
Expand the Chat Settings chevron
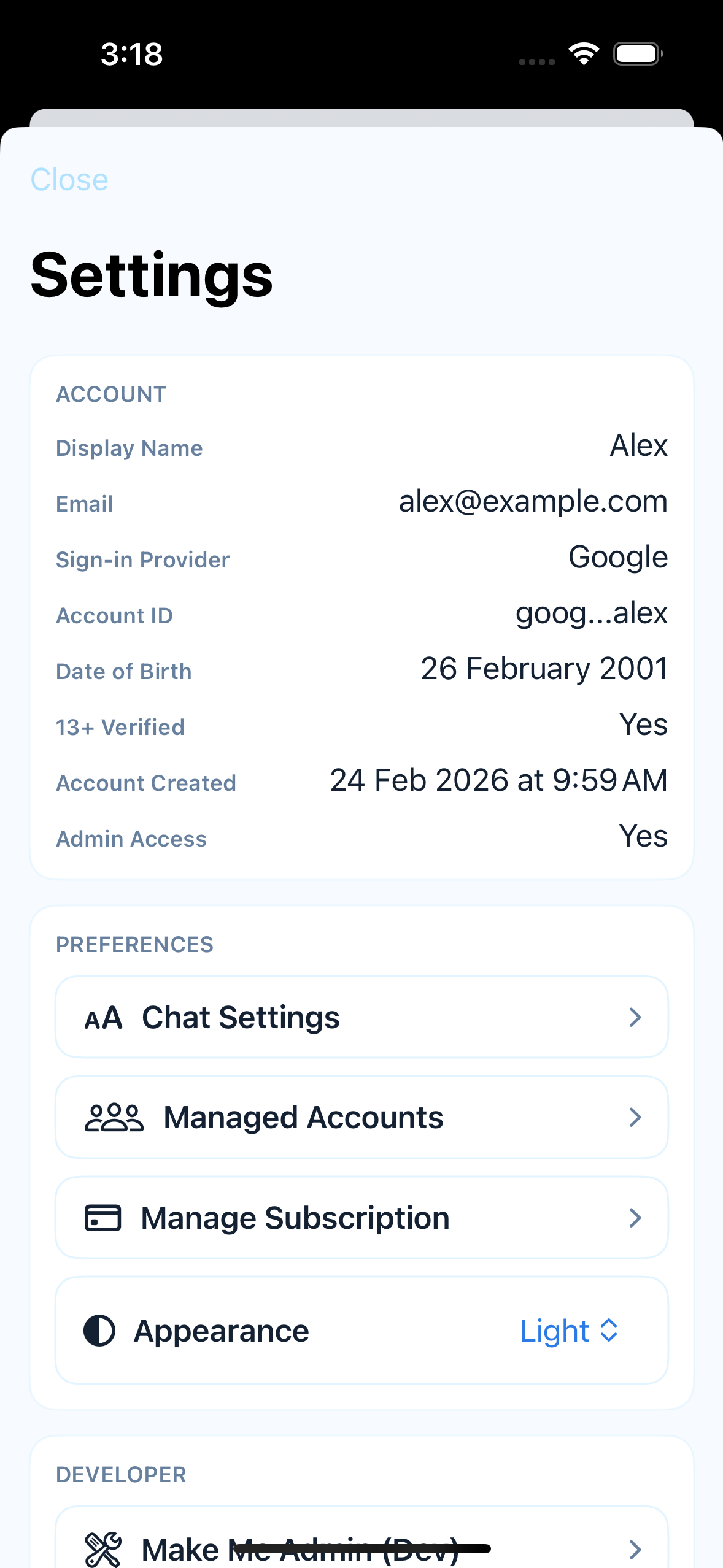(x=635, y=1018)
